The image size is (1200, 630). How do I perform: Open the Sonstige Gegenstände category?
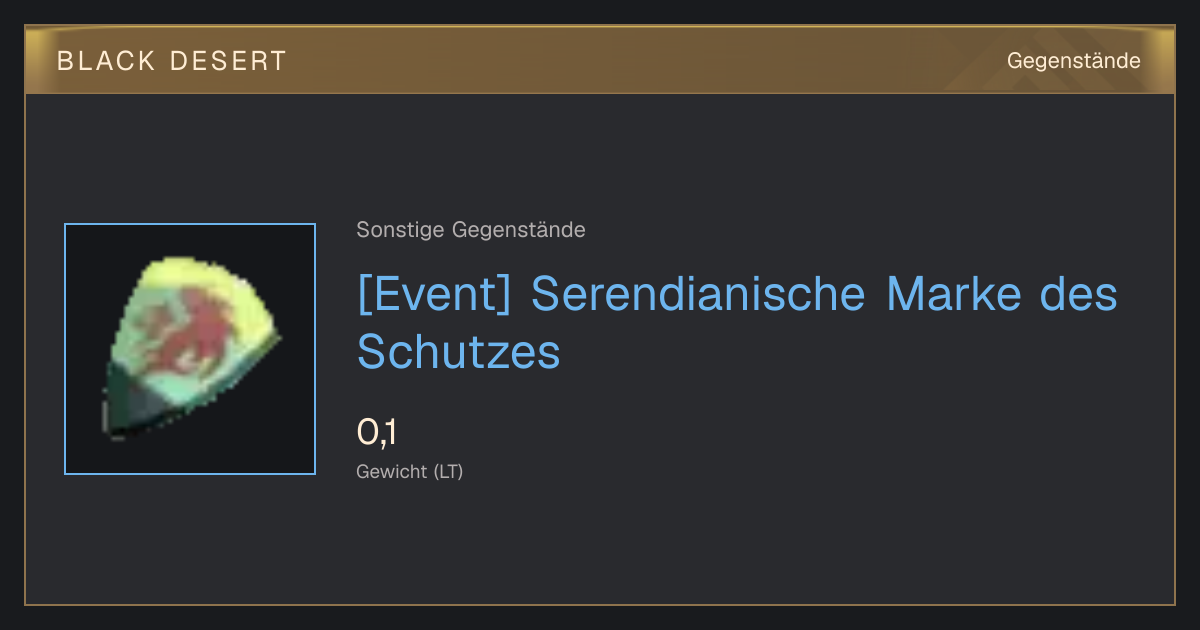[x=471, y=230]
